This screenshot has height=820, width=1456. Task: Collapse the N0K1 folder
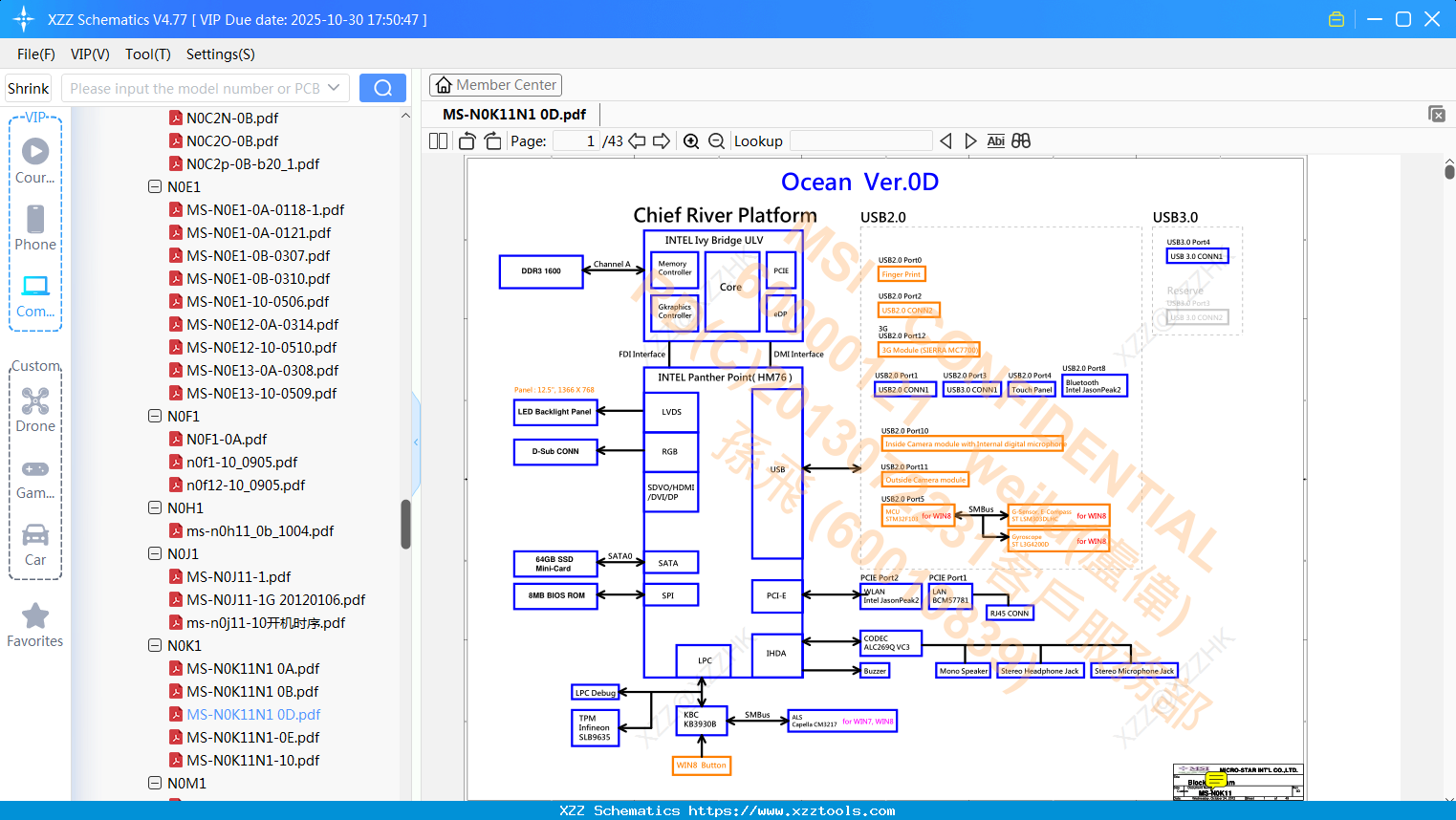155,646
